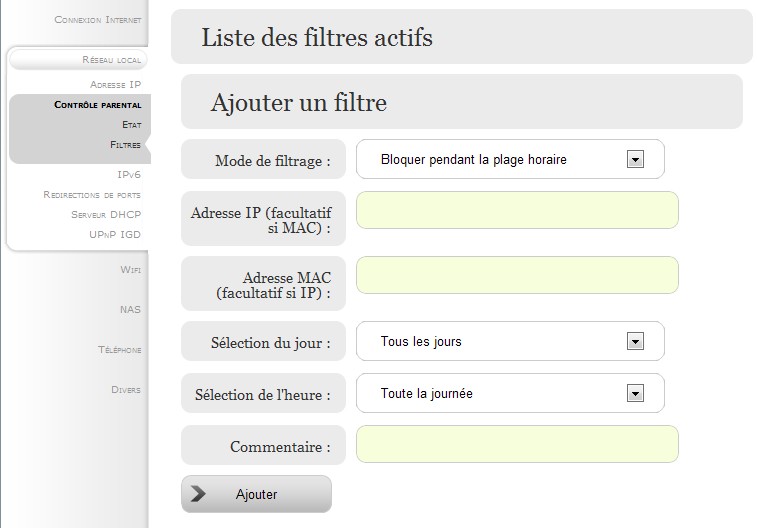Open the Etat subsection

[131, 125]
